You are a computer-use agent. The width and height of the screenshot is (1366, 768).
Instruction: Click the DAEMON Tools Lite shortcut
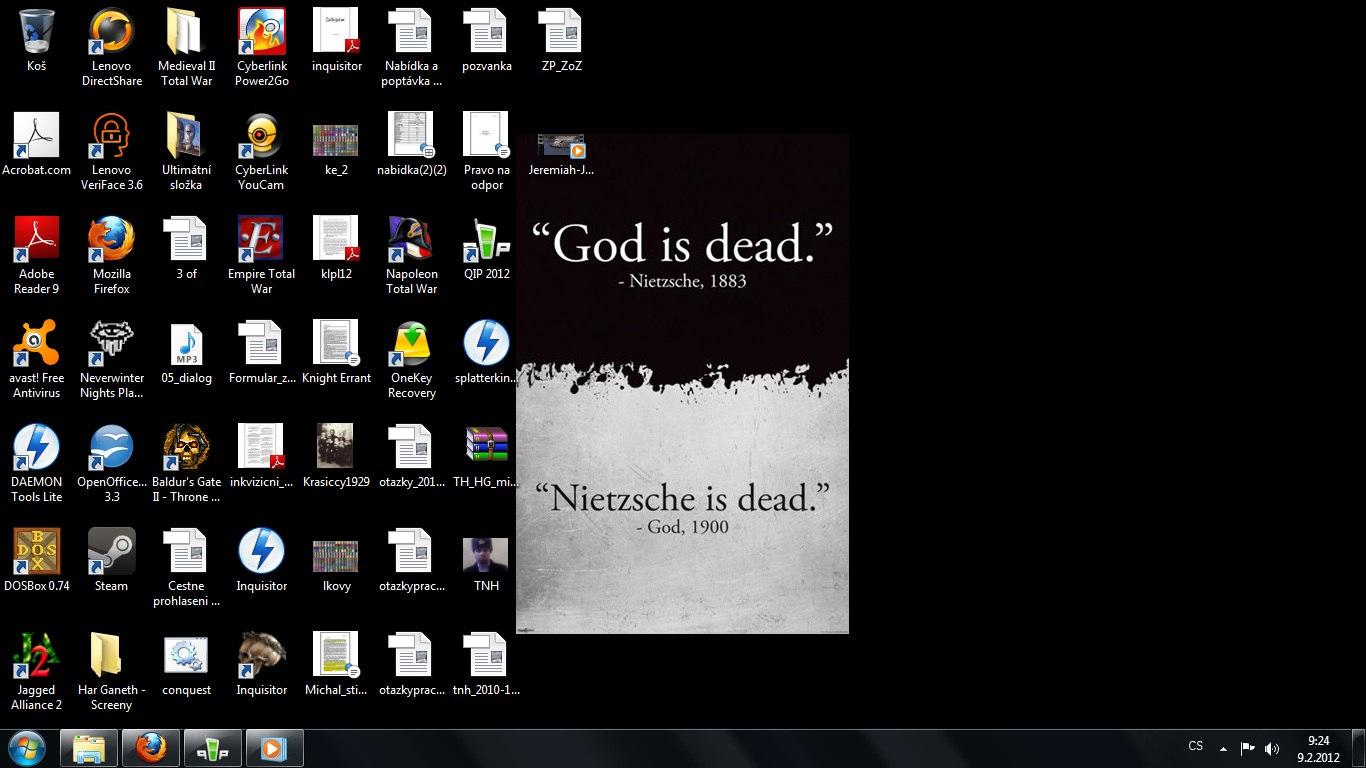coord(37,448)
